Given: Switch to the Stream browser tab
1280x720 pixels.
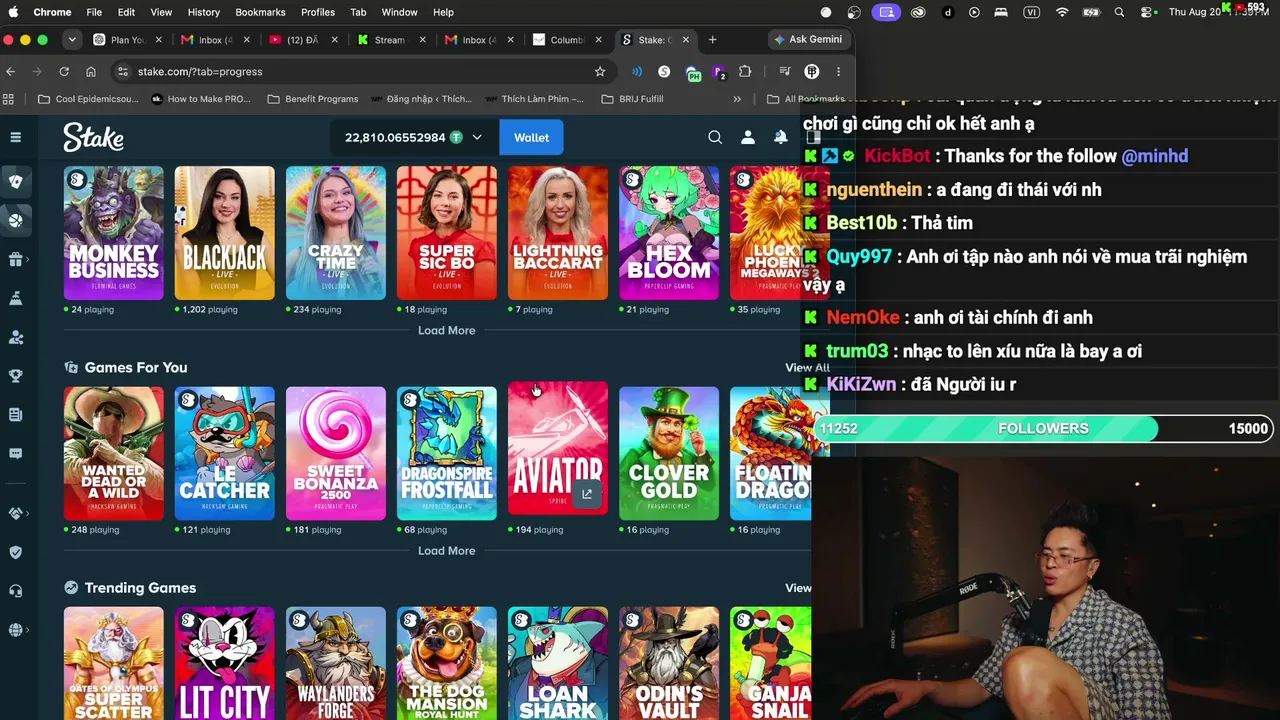Looking at the screenshot, I should [390, 40].
